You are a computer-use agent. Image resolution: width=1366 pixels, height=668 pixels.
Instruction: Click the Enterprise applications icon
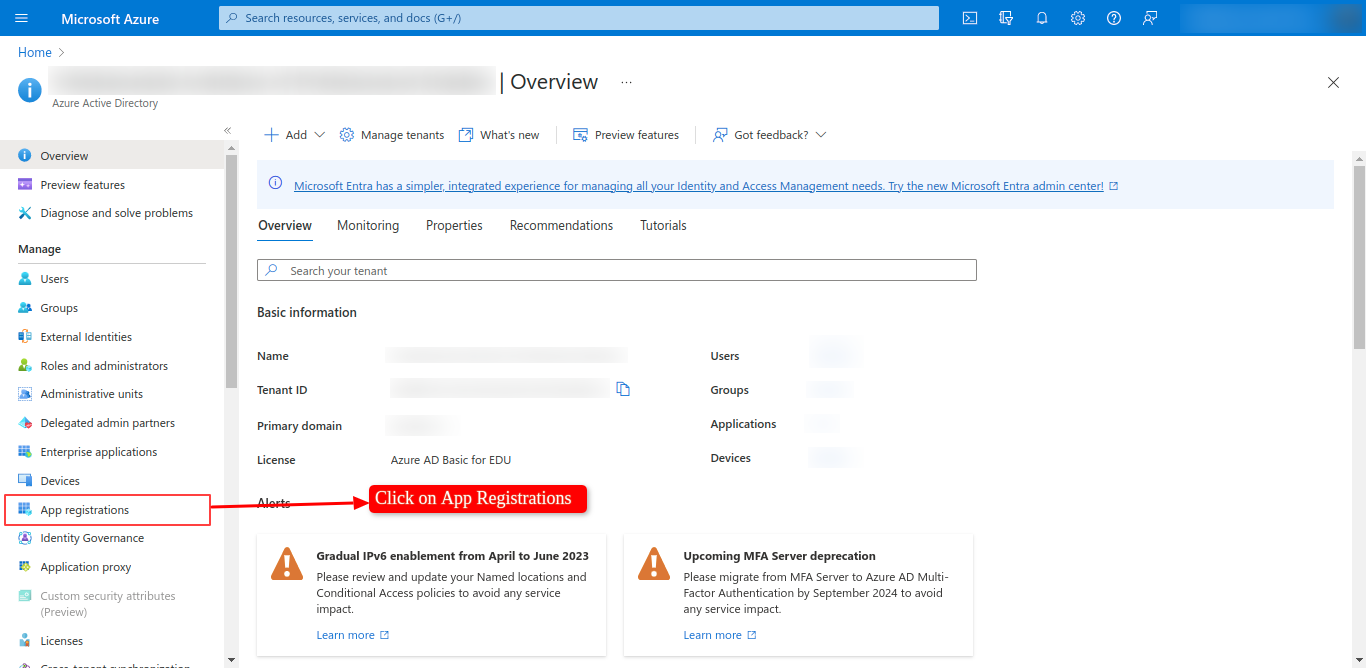click(25, 452)
